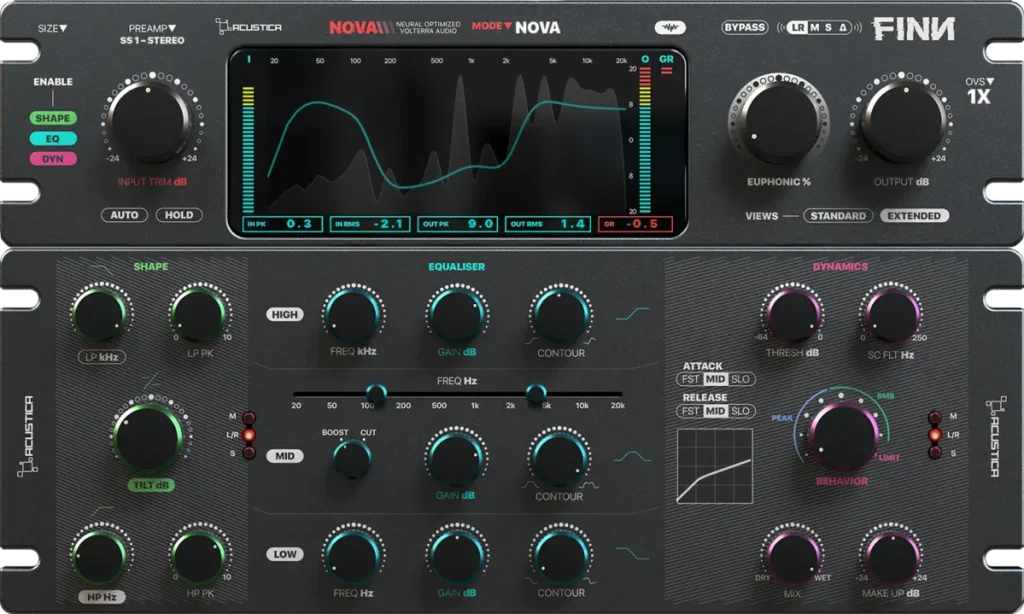Switch to EXTENDED view

[914, 216]
